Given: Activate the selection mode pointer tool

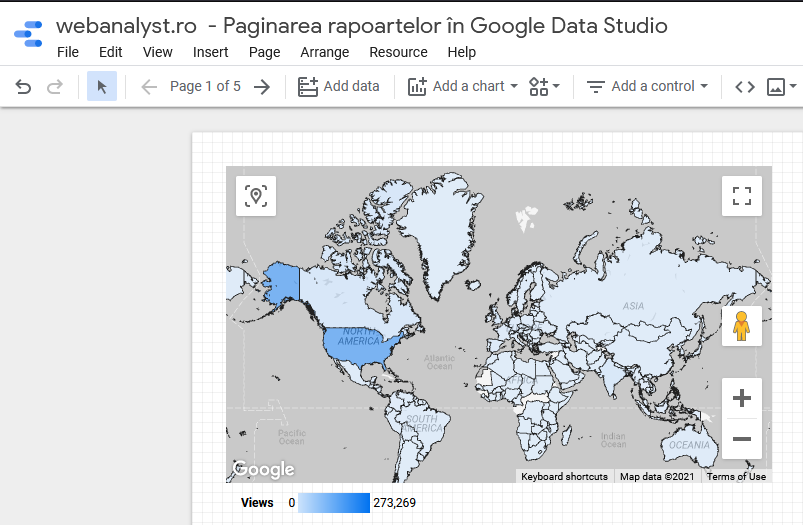Looking at the screenshot, I should (x=102, y=86).
